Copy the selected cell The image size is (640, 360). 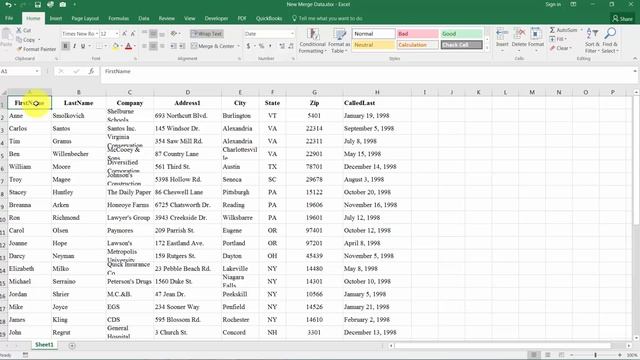(x=26, y=40)
